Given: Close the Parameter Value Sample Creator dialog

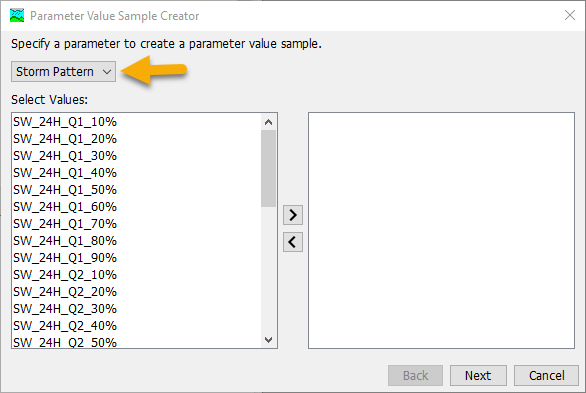Looking at the screenshot, I should (x=570, y=15).
